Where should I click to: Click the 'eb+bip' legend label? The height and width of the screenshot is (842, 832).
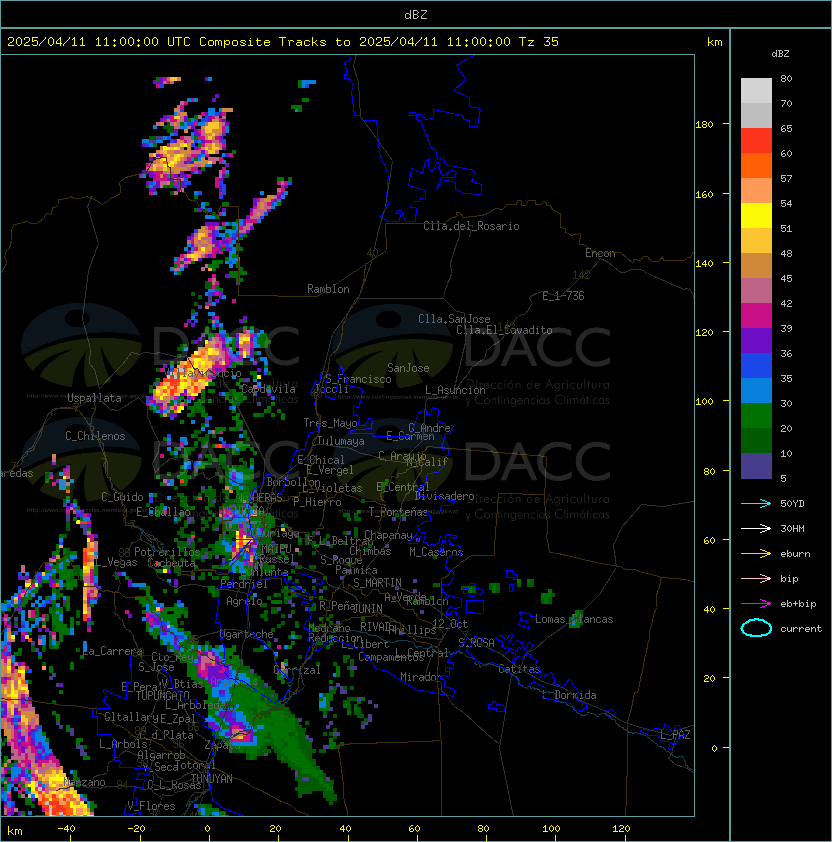(x=798, y=604)
